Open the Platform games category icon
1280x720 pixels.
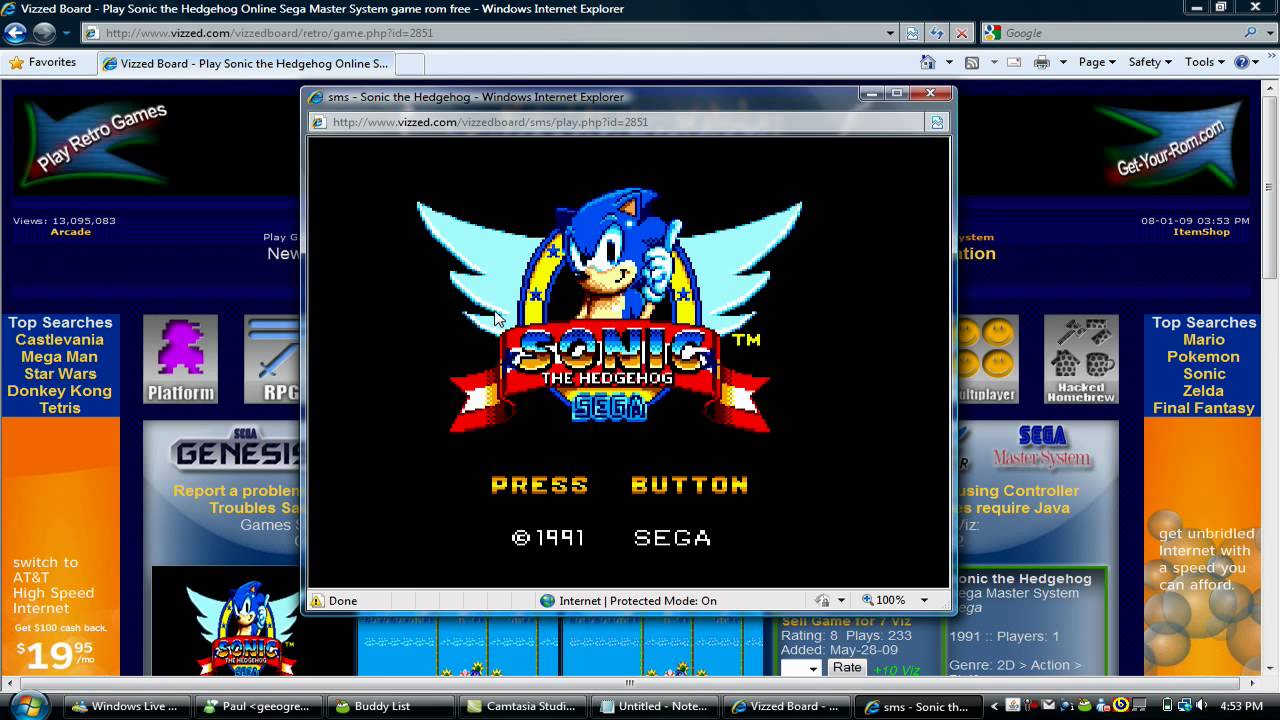(x=180, y=359)
